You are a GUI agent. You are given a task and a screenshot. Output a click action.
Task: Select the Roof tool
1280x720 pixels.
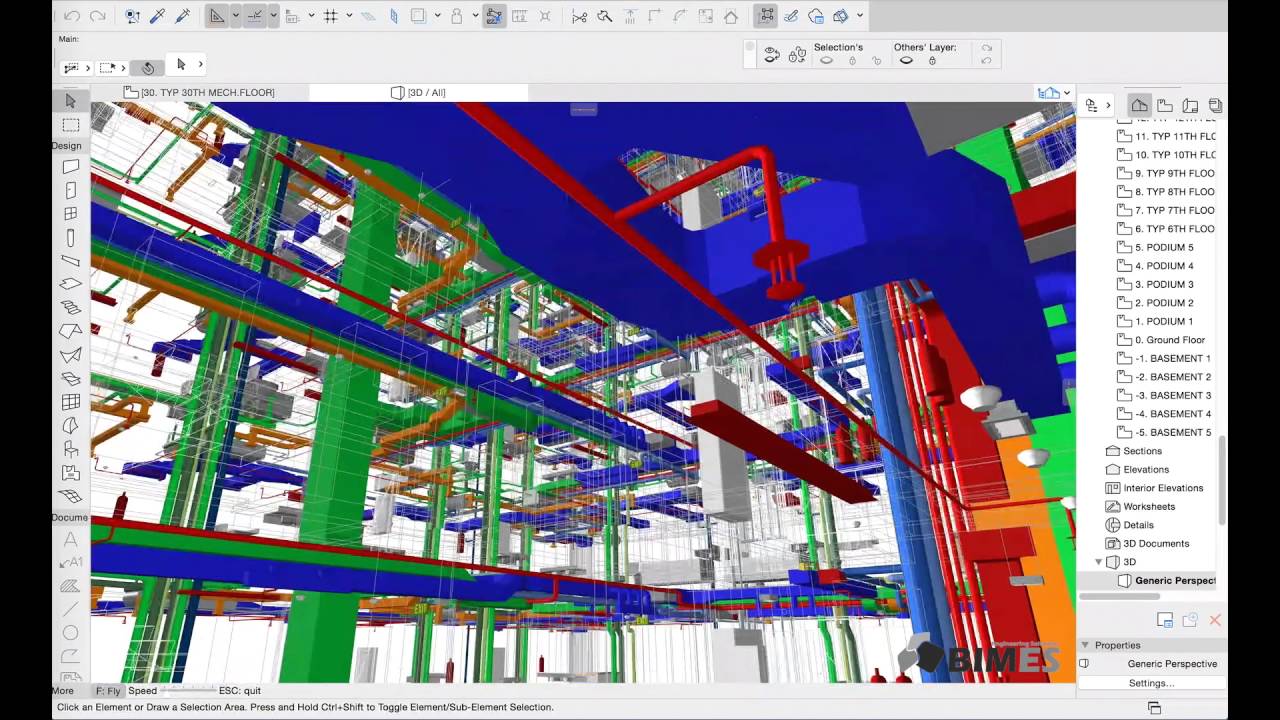click(70, 331)
